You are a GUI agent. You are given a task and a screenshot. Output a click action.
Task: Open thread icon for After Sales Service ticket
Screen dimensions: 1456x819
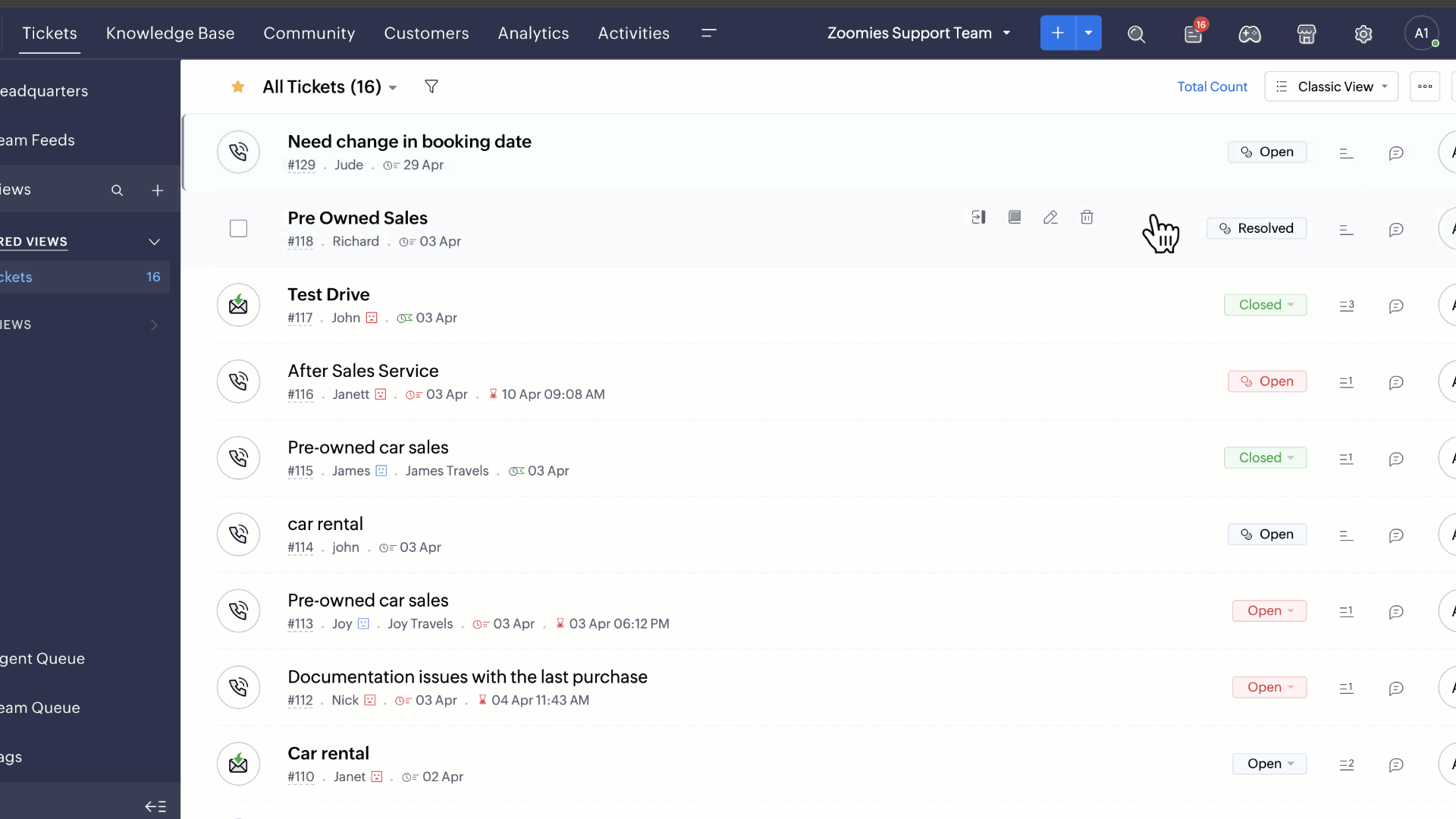tap(1347, 382)
